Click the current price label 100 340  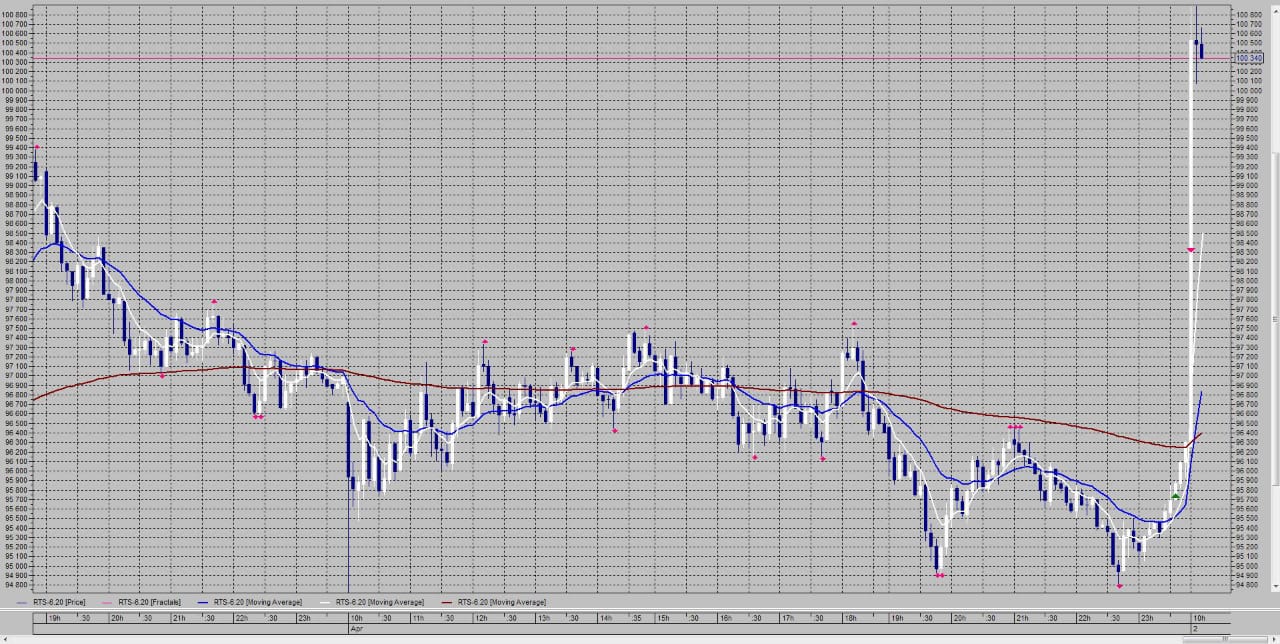(1249, 59)
